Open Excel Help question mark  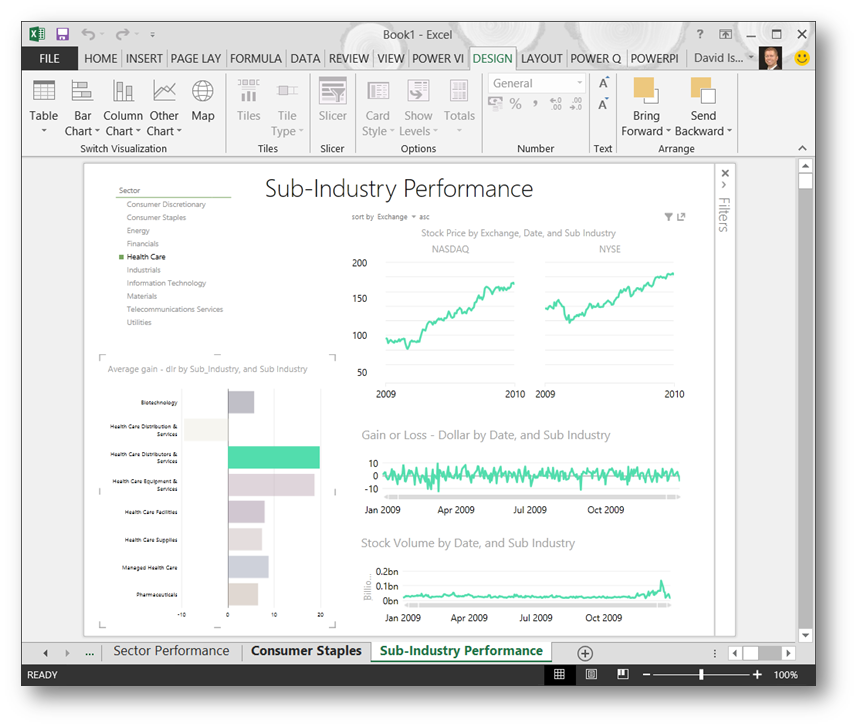pos(699,34)
